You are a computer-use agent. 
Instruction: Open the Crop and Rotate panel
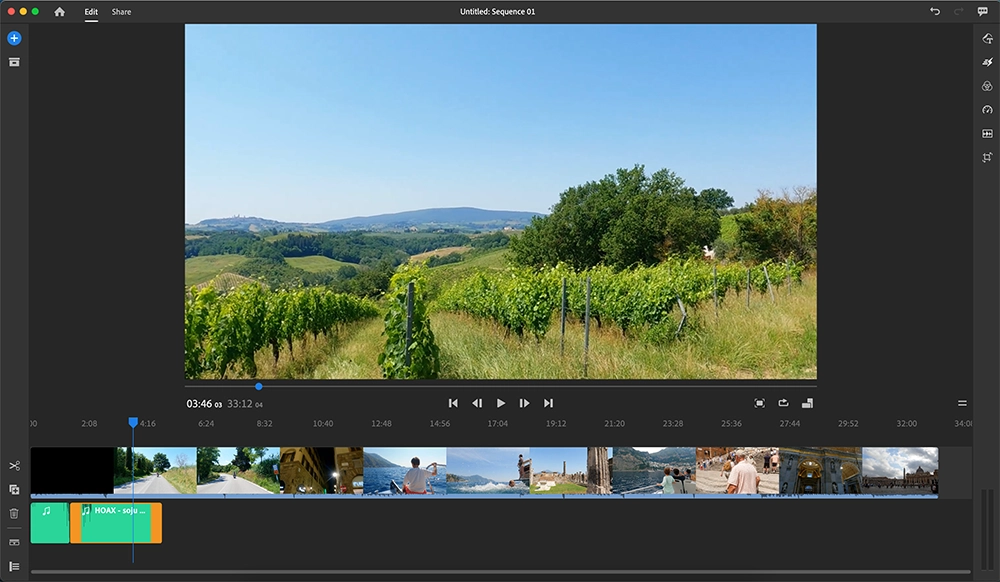[987, 158]
